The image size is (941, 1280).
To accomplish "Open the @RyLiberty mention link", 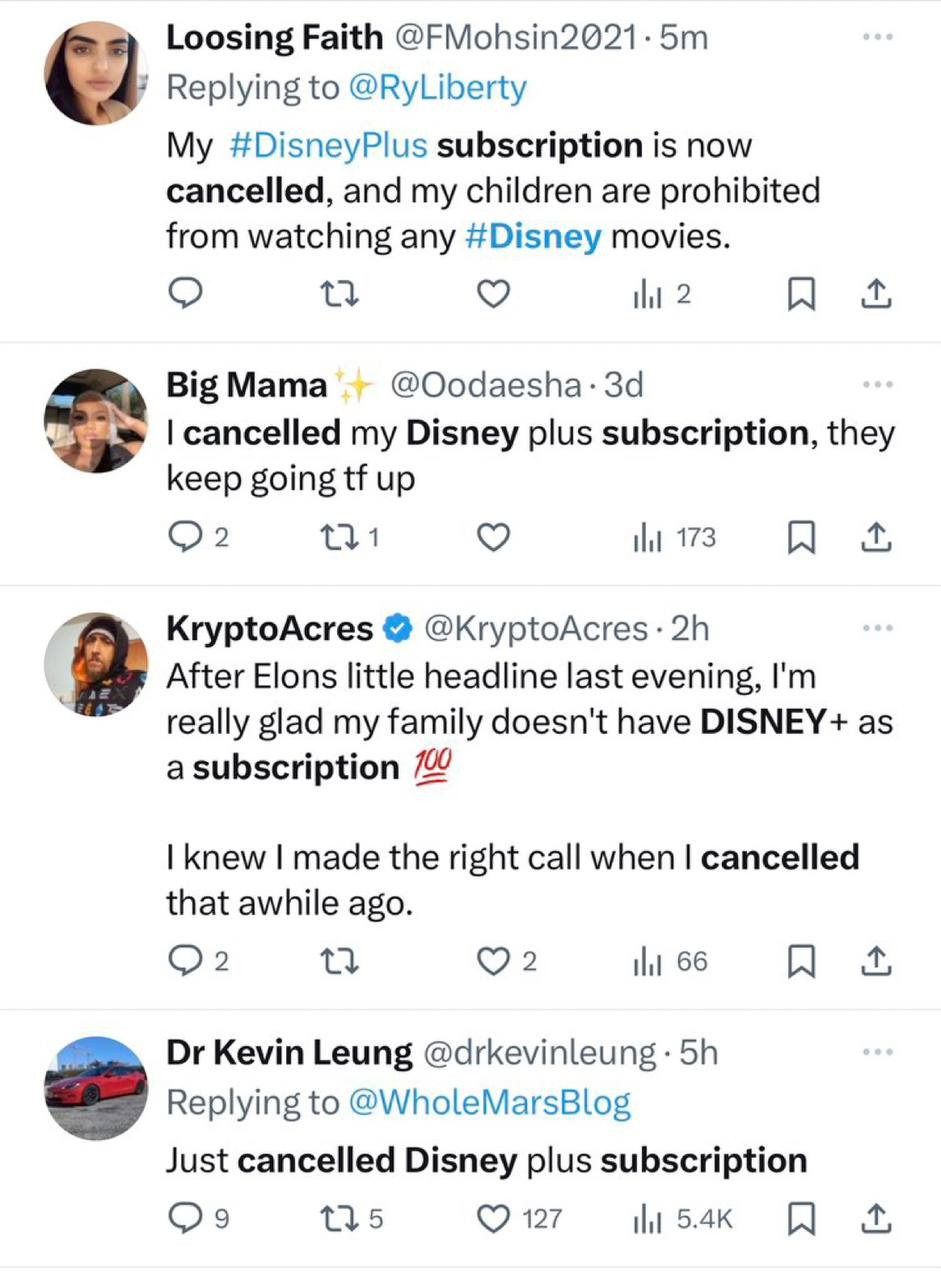I will pos(436,88).
